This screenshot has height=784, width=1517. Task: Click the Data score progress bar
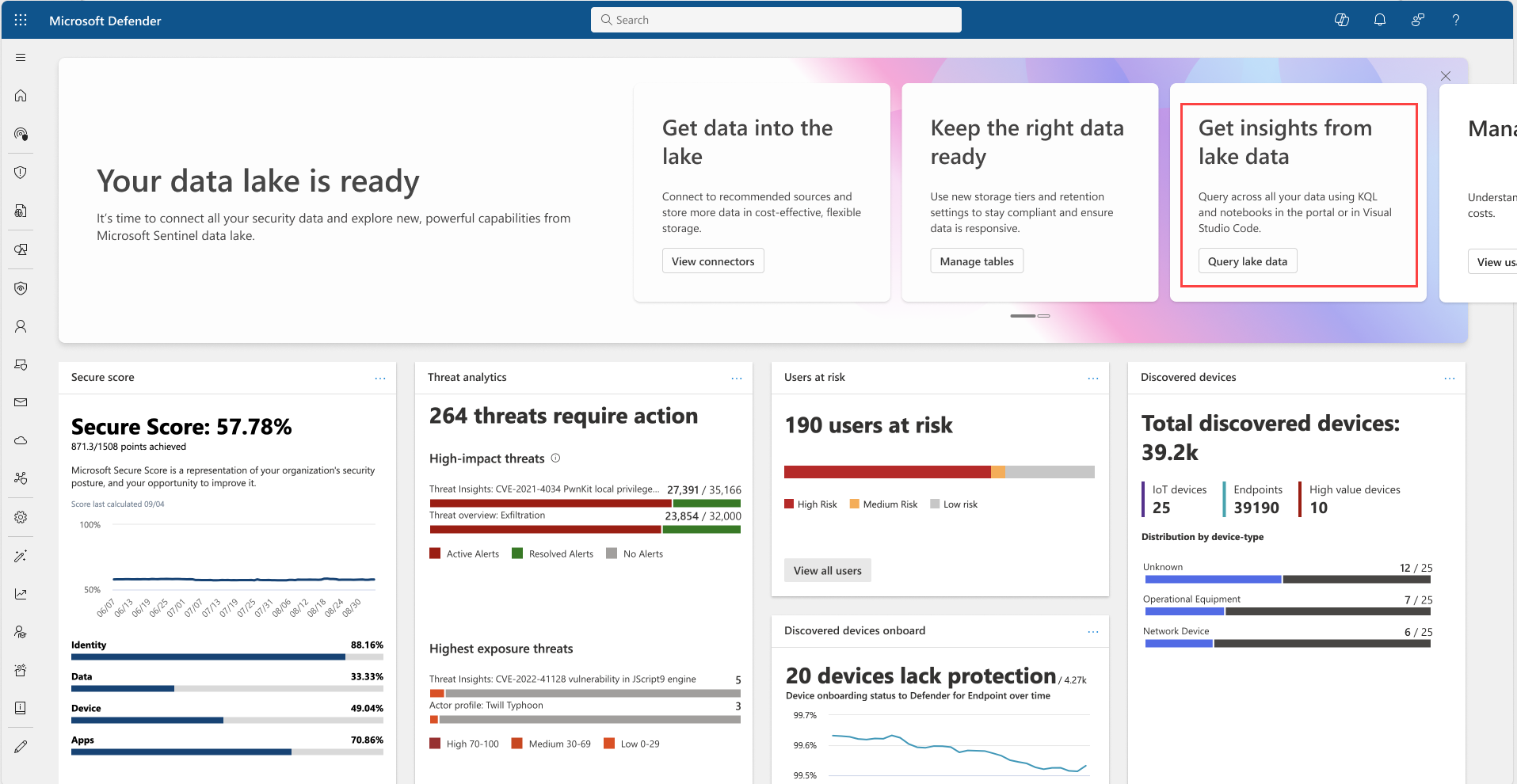pyautogui.click(x=227, y=688)
